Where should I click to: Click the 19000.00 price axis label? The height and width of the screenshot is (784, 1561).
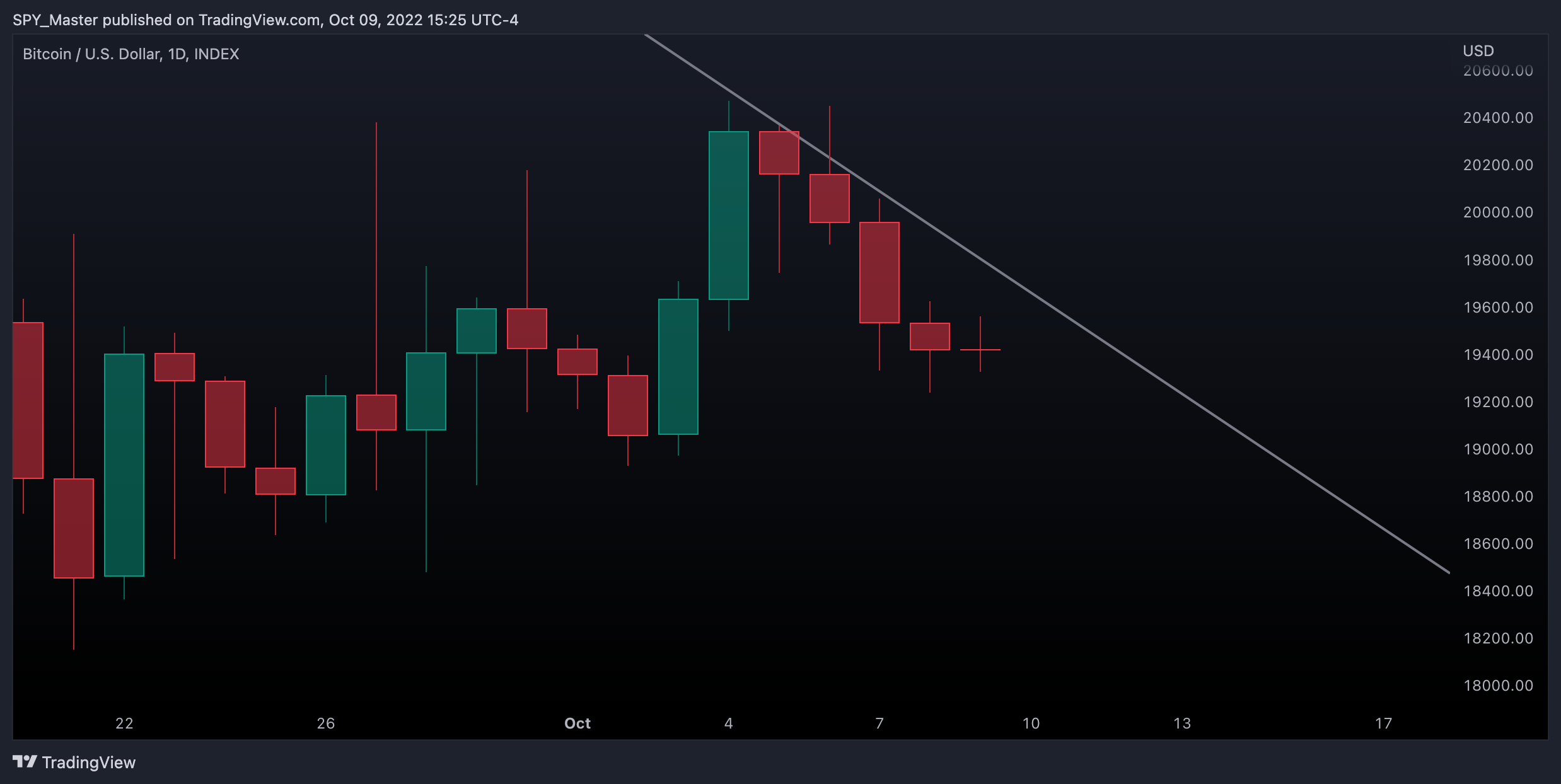[x=1498, y=449]
